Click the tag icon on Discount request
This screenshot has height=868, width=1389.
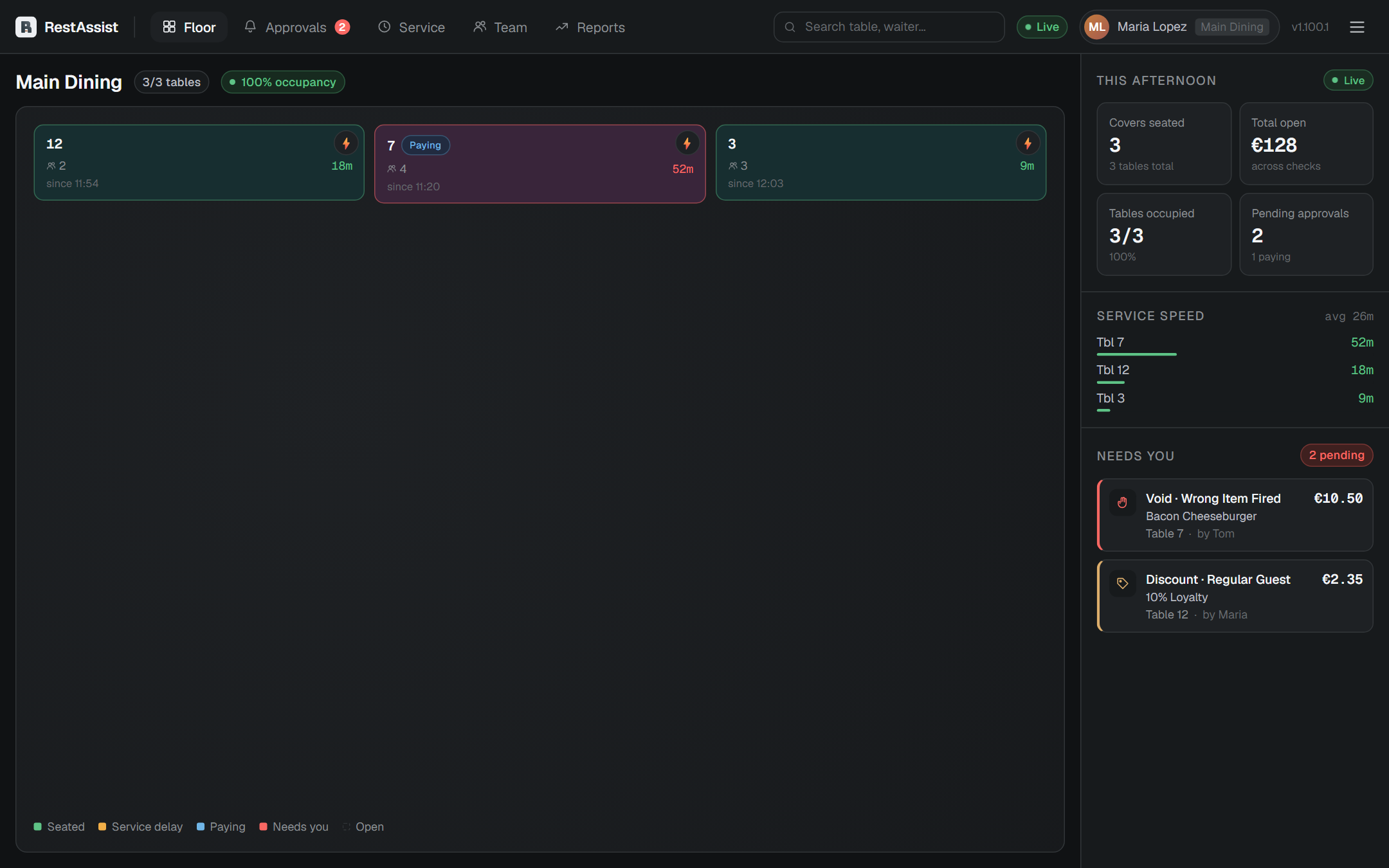click(x=1122, y=584)
